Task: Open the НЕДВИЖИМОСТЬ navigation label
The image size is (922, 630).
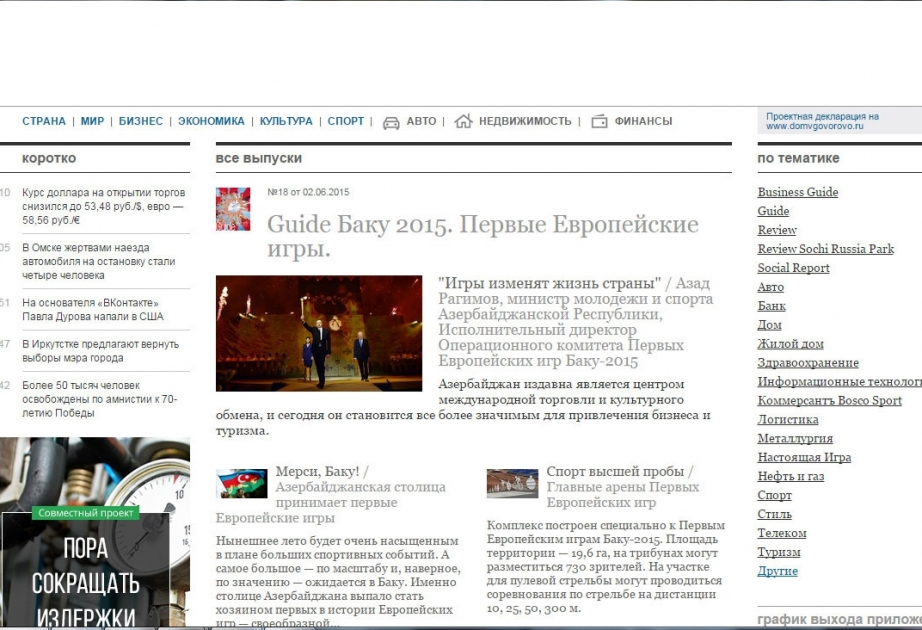Action: click(525, 121)
